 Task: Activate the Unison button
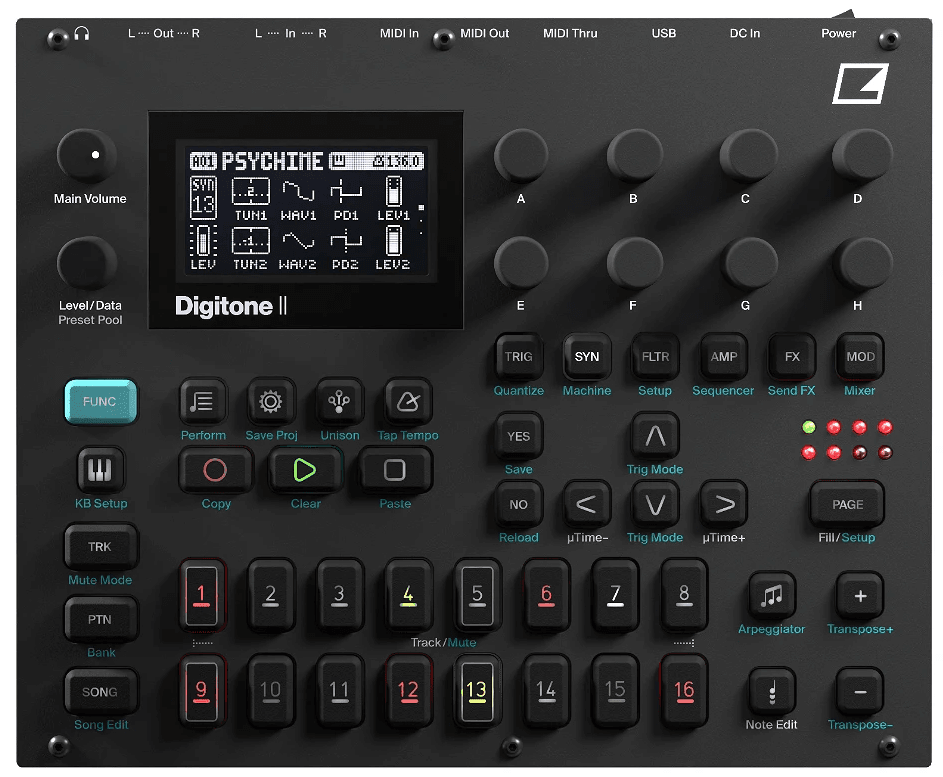coord(339,401)
